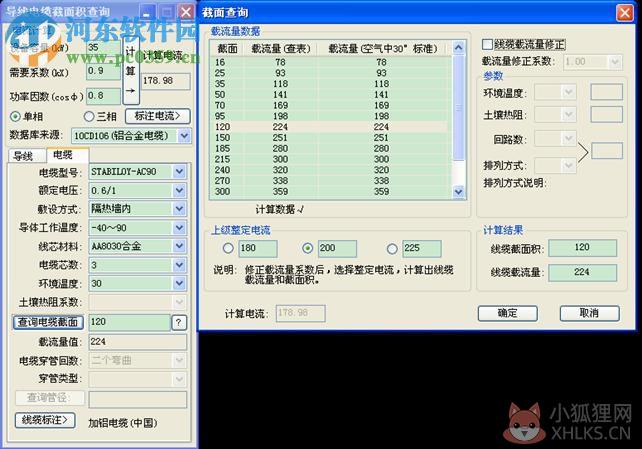The width and height of the screenshot is (642, 449).
Task: Select table row with 截面 95
Action: pos(331,116)
